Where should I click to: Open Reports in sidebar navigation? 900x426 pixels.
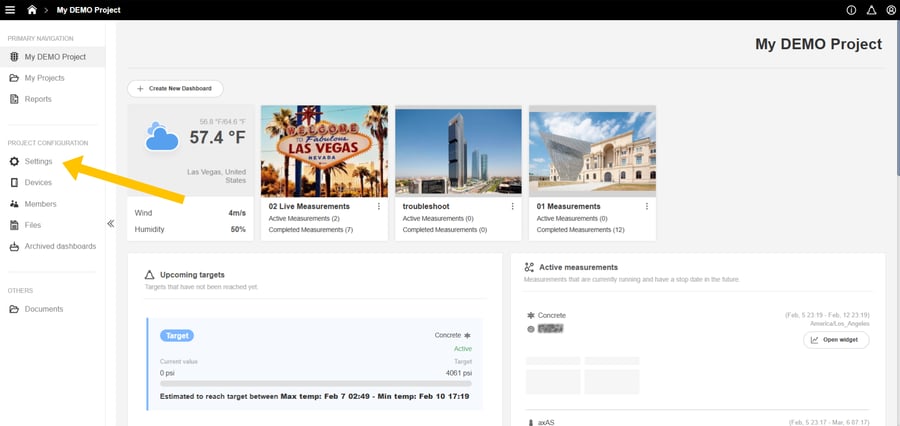[x=38, y=99]
